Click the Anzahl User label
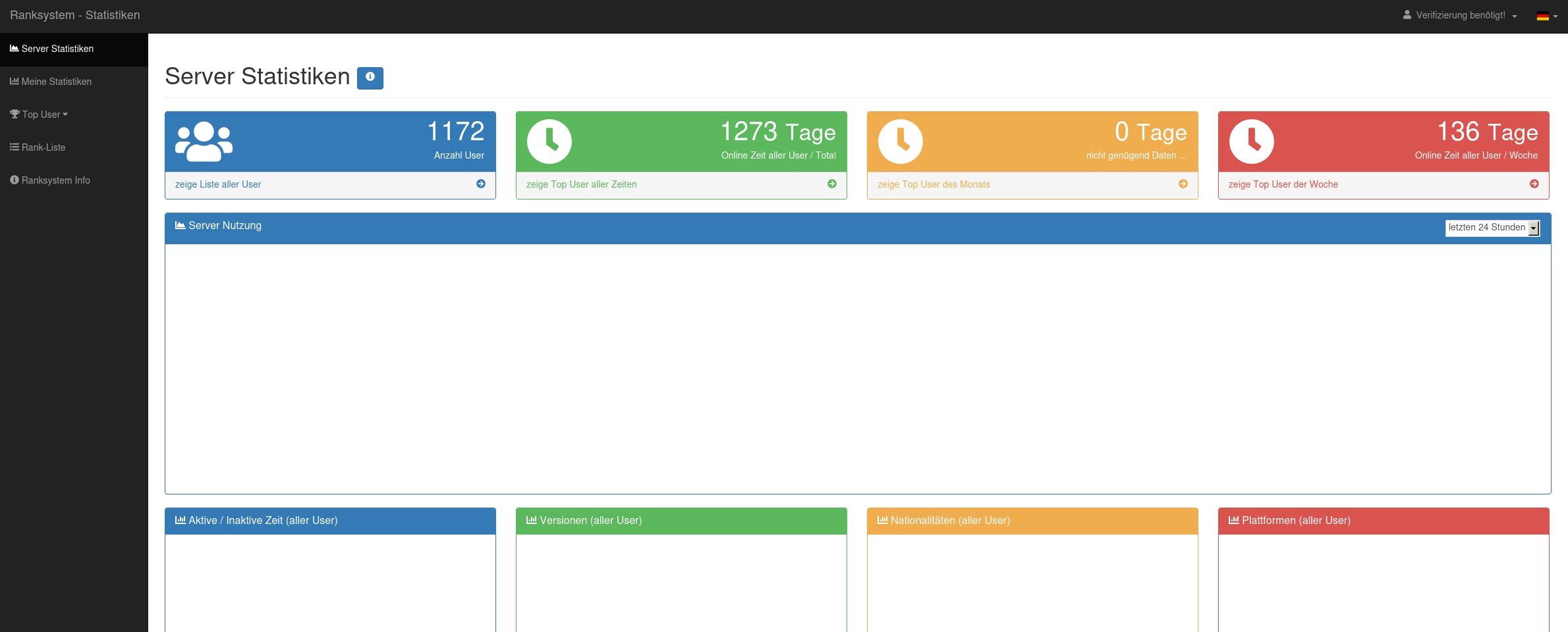 (459, 155)
